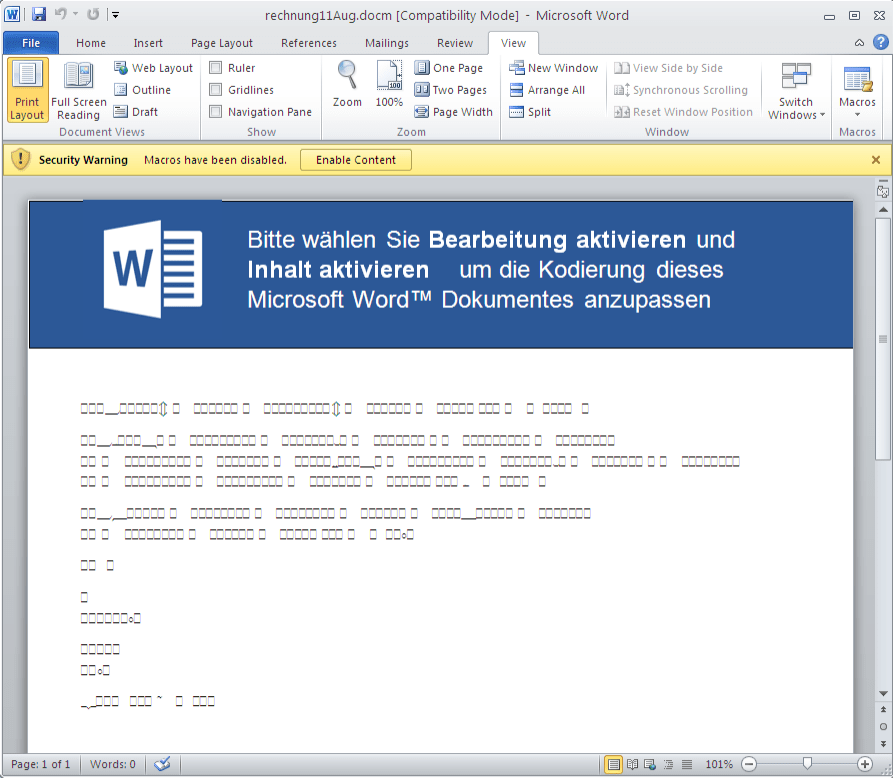The width and height of the screenshot is (893, 778).
Task: Go to previous page with double-up arrow
Action: (x=883, y=710)
